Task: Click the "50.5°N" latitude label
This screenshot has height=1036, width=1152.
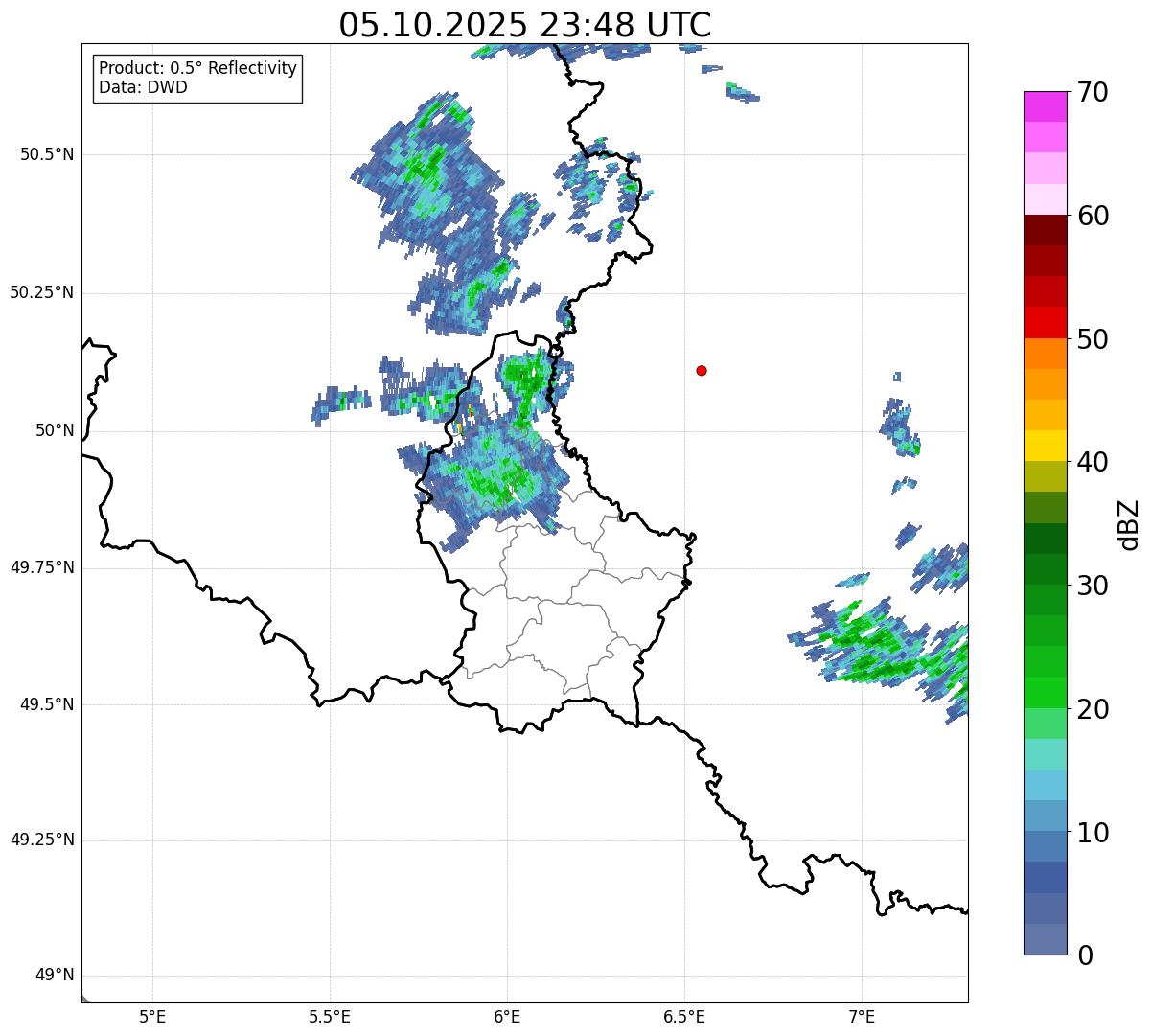Action: 47,154
